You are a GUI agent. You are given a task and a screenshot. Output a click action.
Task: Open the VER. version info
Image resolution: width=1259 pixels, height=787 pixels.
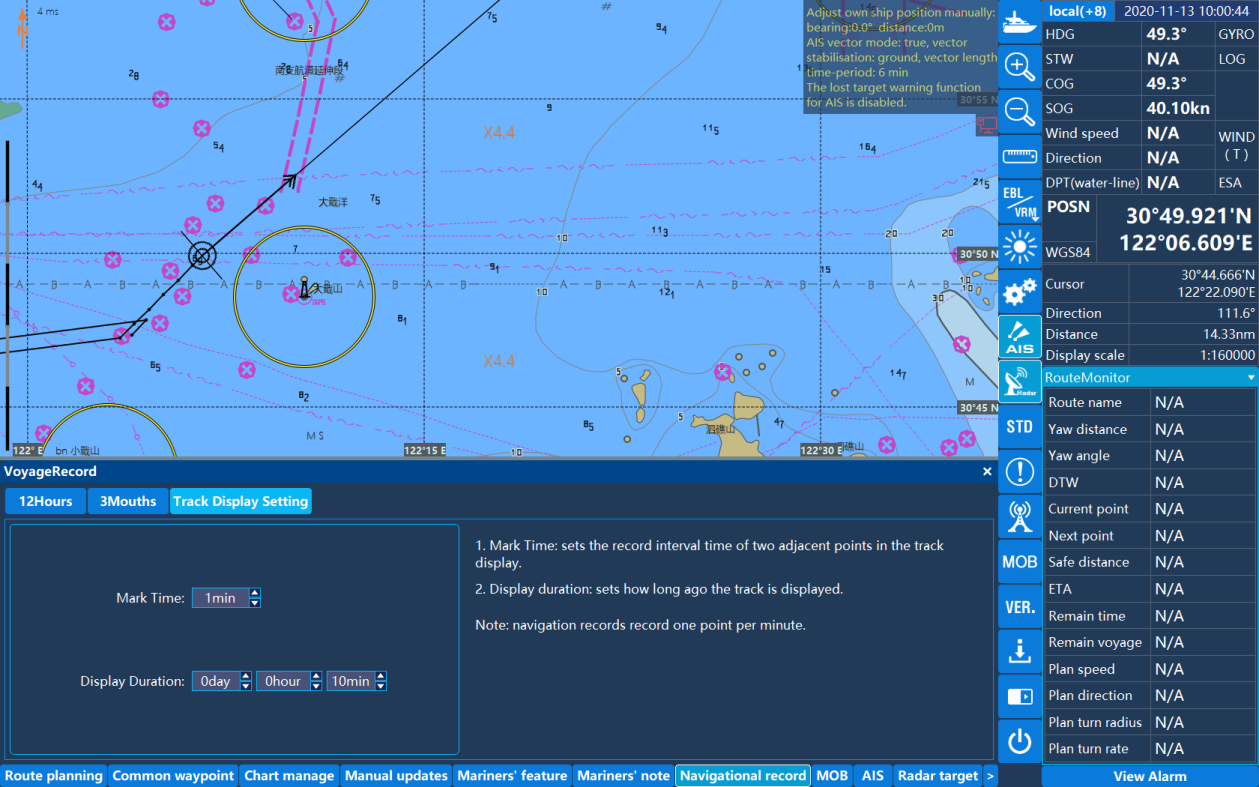click(1019, 606)
